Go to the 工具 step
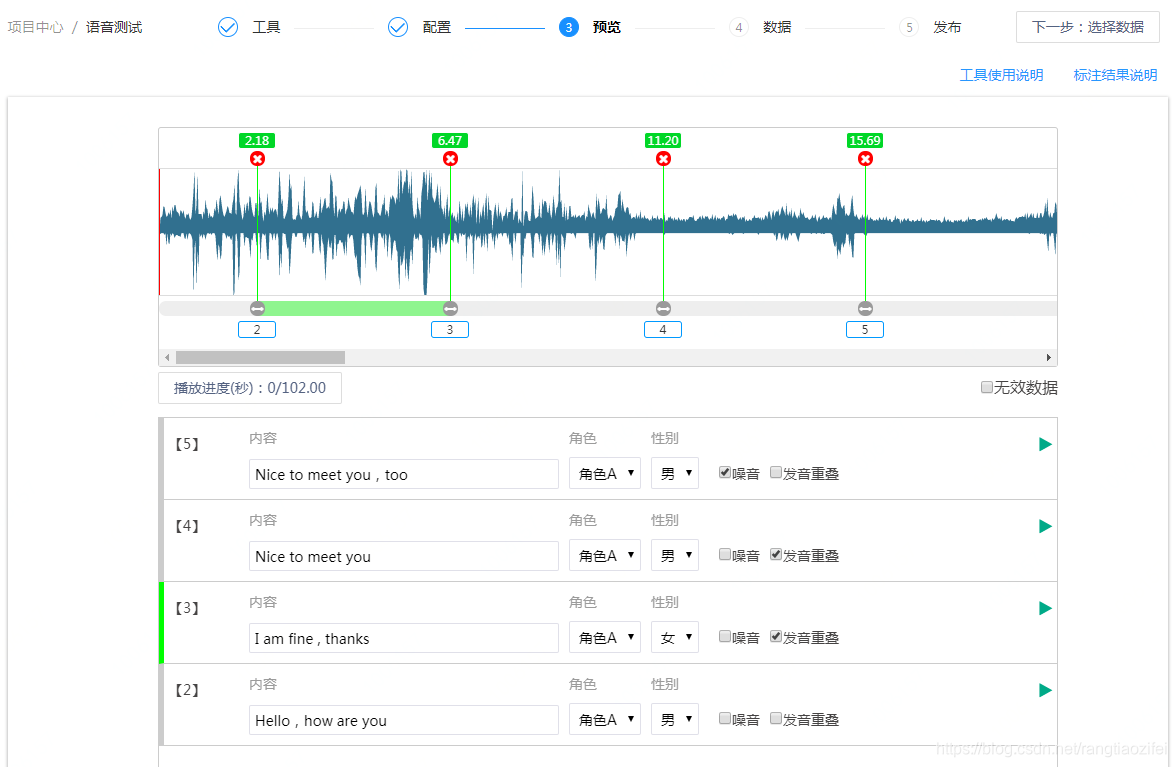This screenshot has width=1176, height=767. point(250,27)
